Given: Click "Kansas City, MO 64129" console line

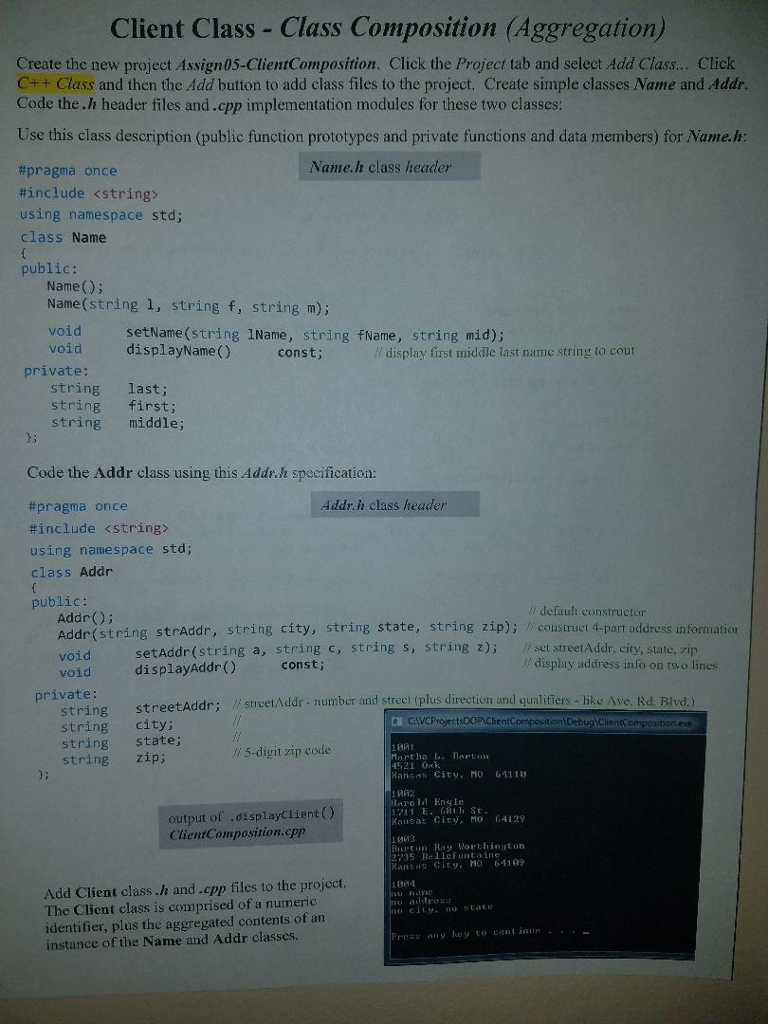Looking at the screenshot, I should pos(457,818).
